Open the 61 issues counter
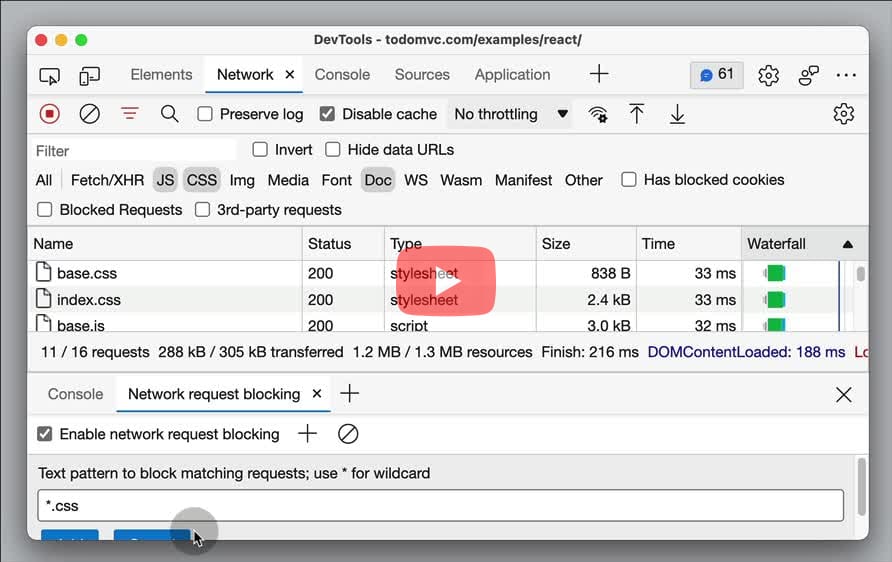The height and width of the screenshot is (562, 892). (x=716, y=75)
